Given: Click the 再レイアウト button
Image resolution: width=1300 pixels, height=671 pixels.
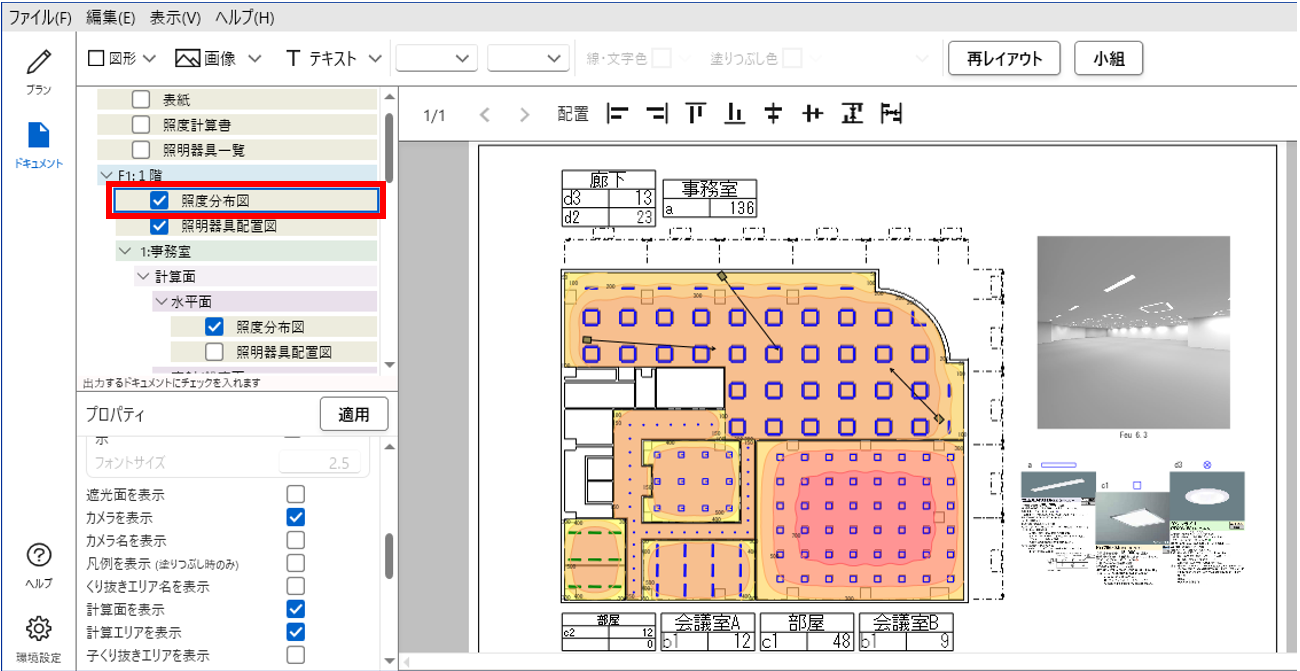Looking at the screenshot, I should tap(1004, 59).
